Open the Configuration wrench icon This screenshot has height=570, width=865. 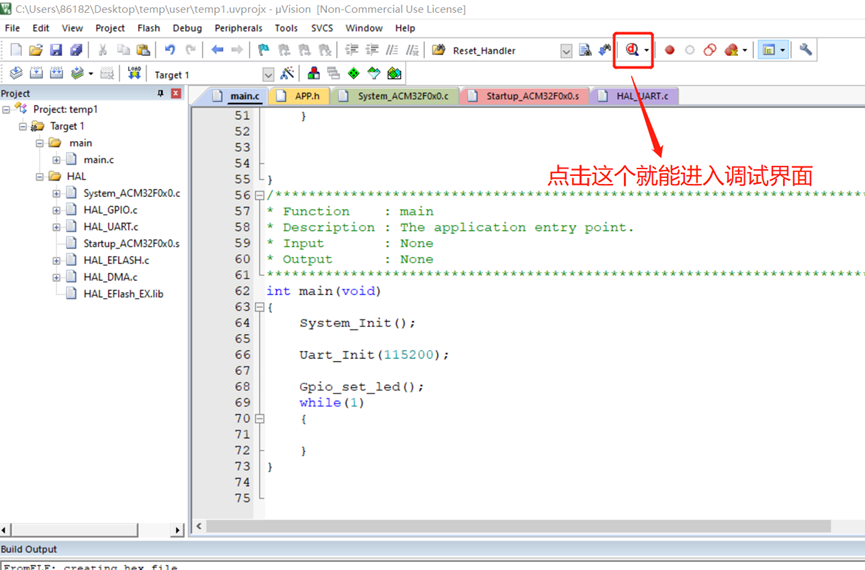point(805,50)
